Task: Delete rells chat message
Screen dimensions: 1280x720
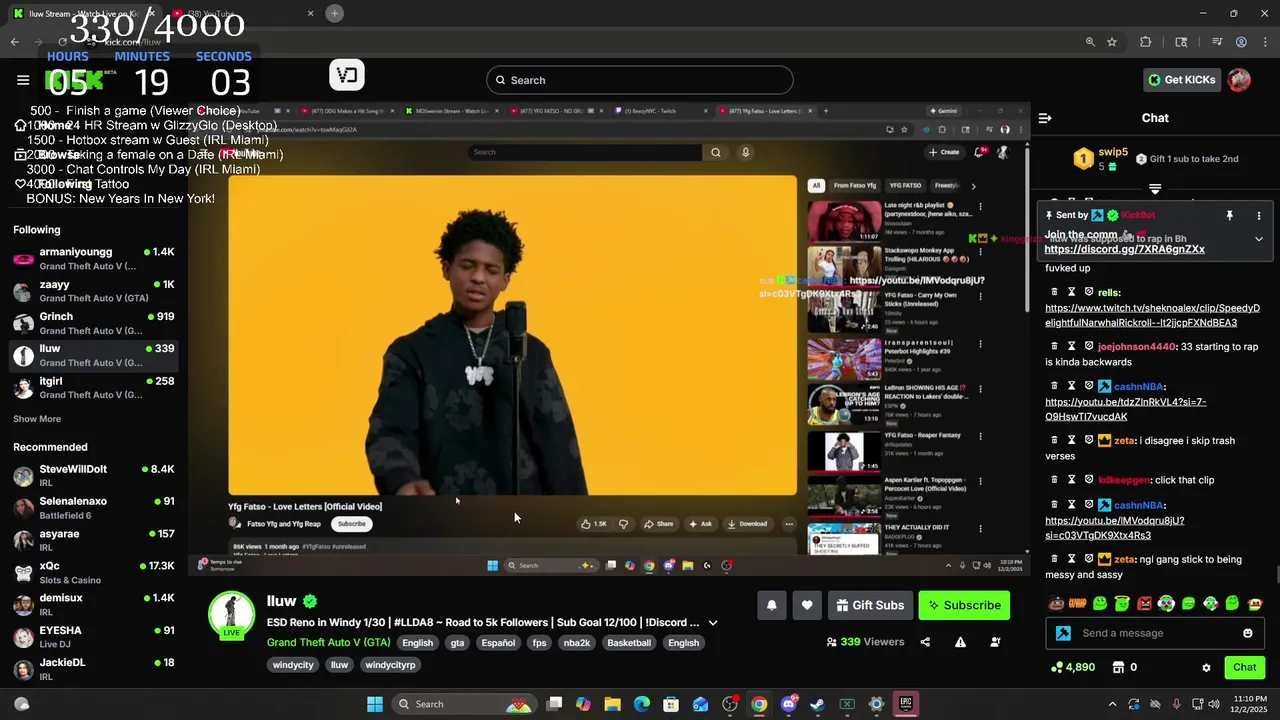Action: click(x=1054, y=292)
